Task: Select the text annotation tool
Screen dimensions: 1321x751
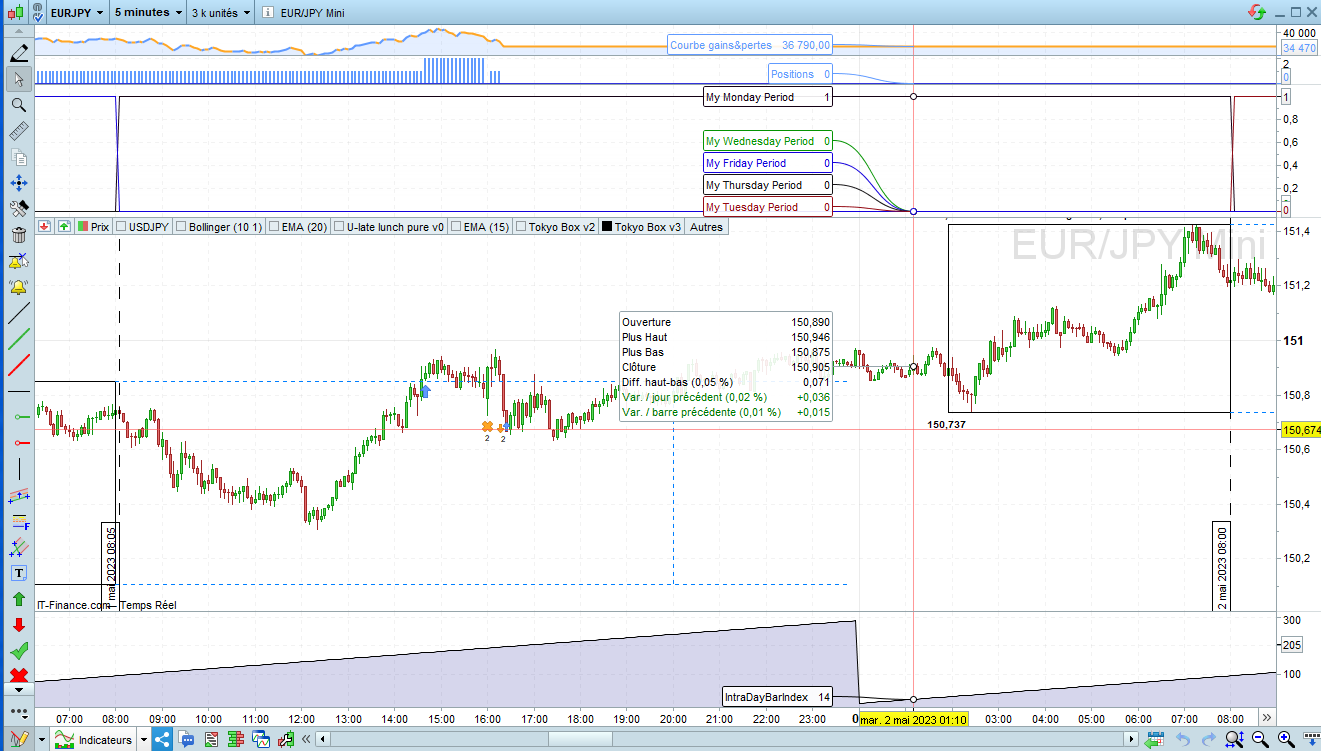Action: 18,573
